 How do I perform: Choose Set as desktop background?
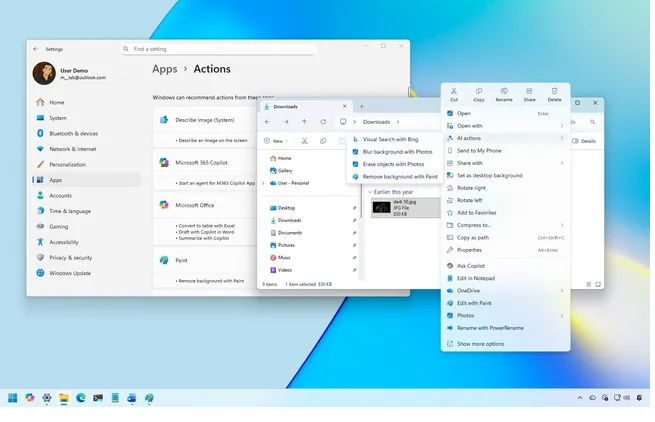coord(505,175)
